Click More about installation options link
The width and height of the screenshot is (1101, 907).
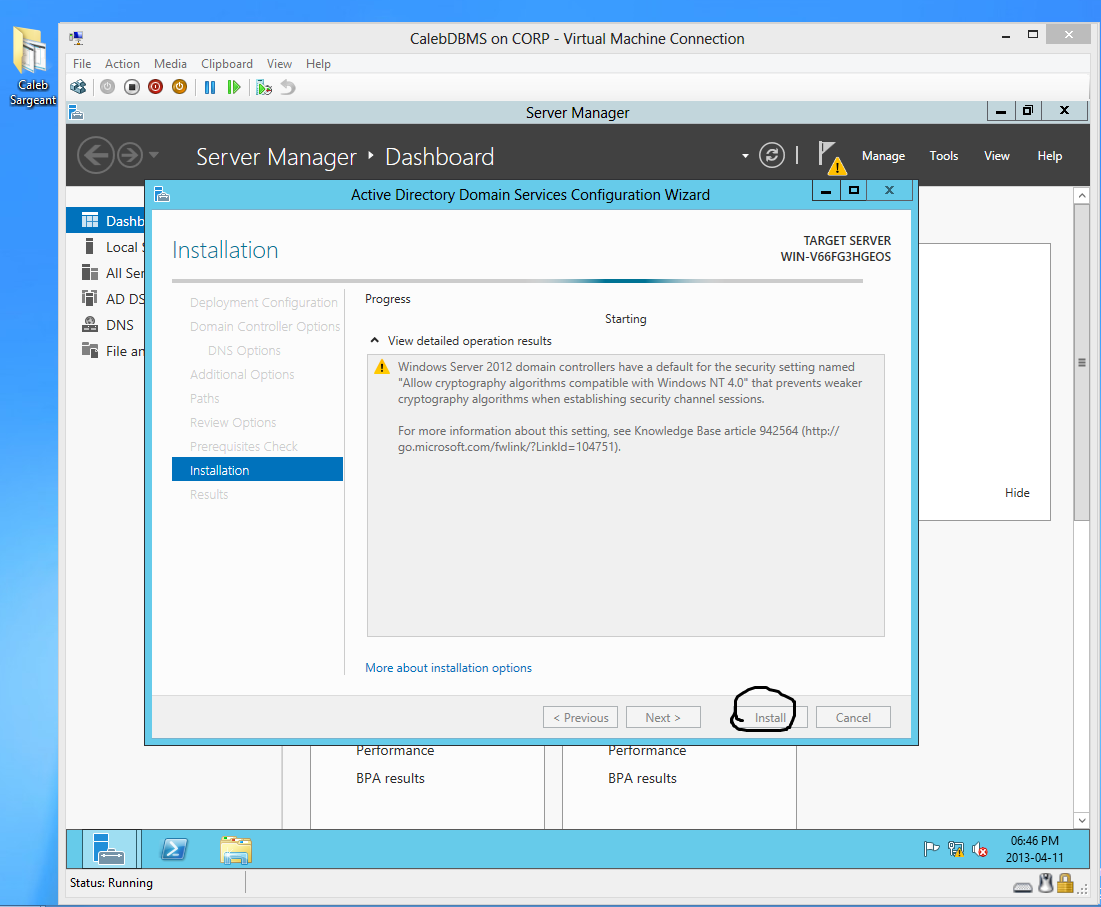(448, 668)
